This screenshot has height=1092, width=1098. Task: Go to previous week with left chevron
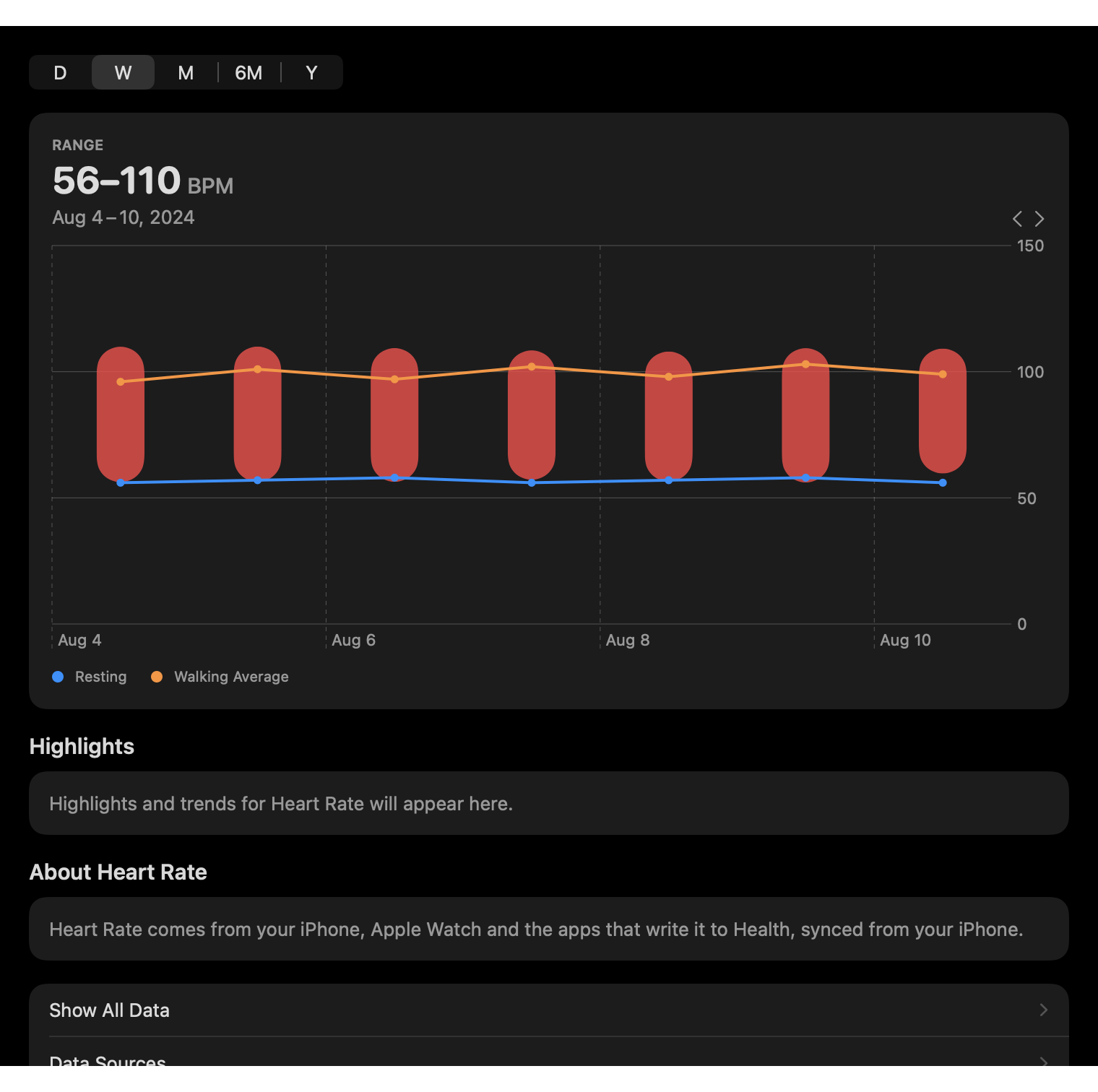pos(1017,219)
